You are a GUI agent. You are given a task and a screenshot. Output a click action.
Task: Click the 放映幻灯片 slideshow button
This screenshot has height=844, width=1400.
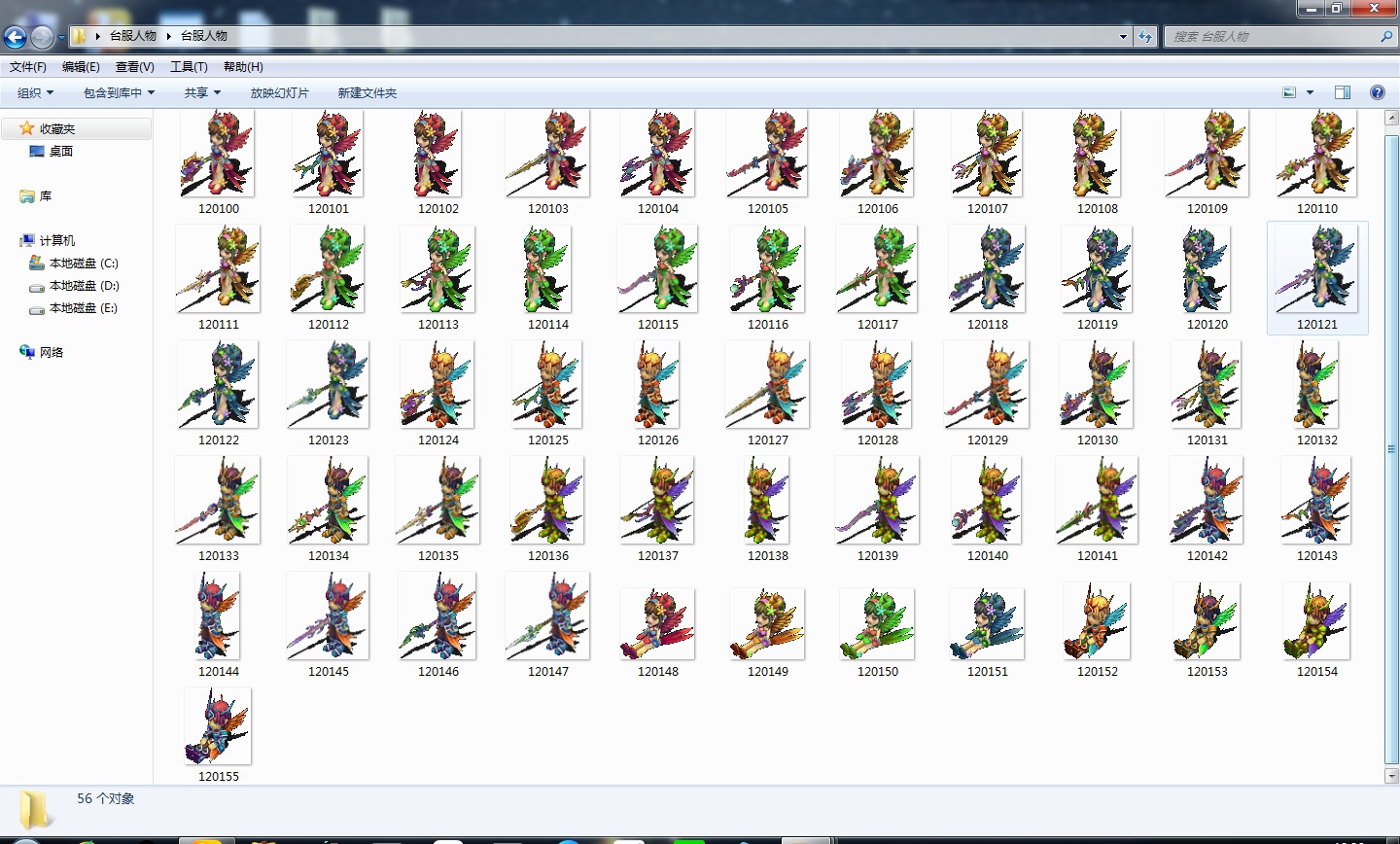279,92
